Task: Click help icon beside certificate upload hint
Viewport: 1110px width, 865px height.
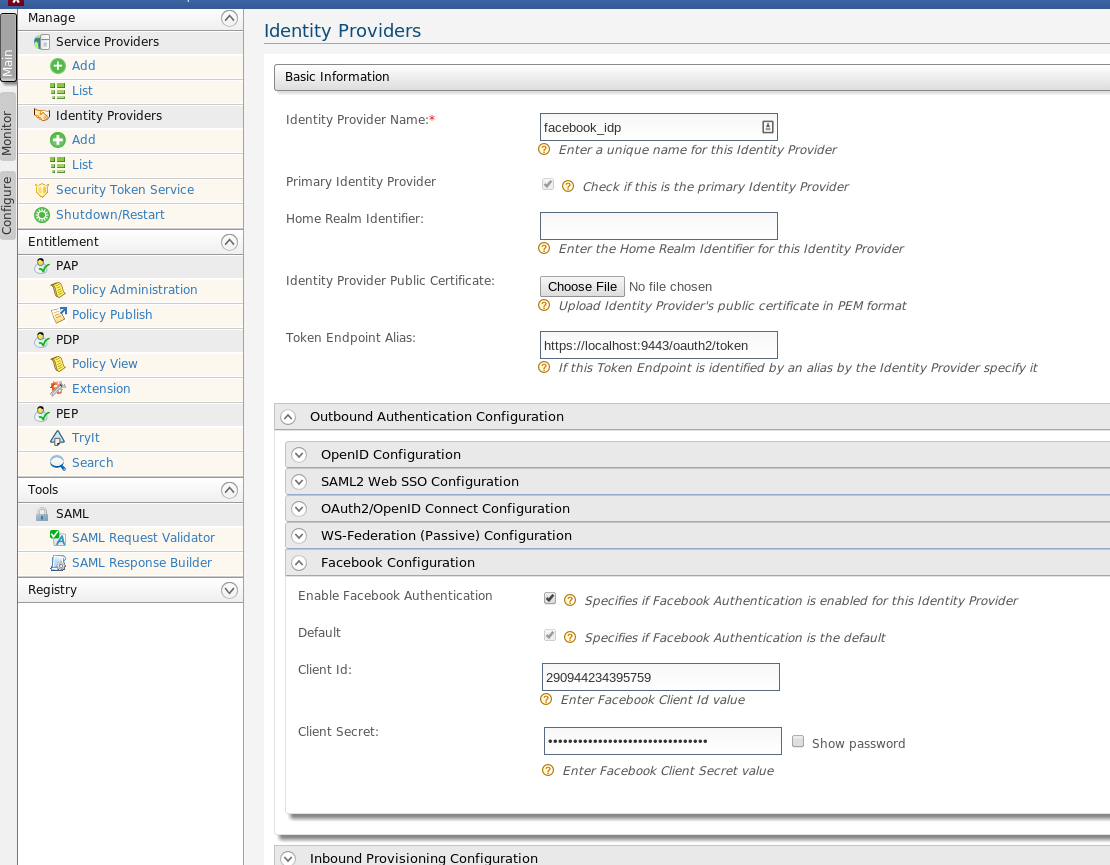Action: point(544,305)
